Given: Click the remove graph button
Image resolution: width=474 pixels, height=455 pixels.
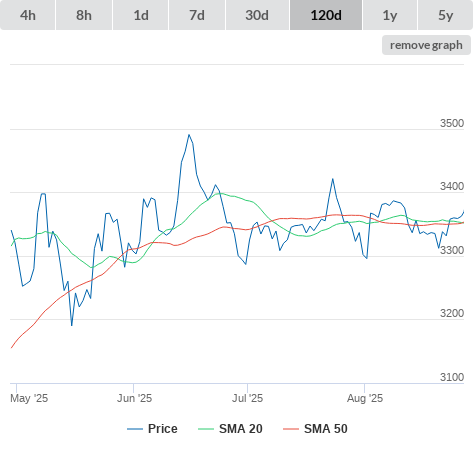Looking at the screenshot, I should 426,45.
